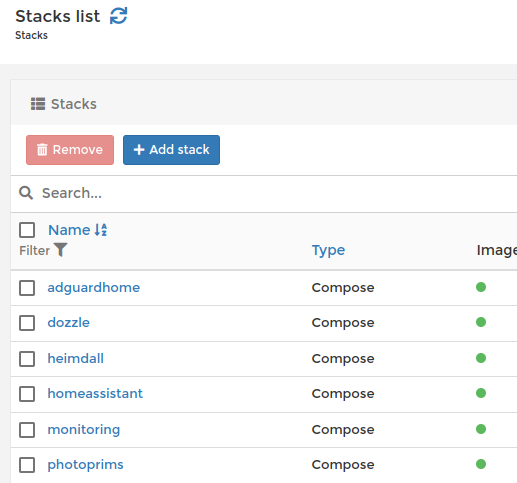Check the dozzle stack checkbox
The height and width of the screenshot is (483, 517).
coord(27,323)
